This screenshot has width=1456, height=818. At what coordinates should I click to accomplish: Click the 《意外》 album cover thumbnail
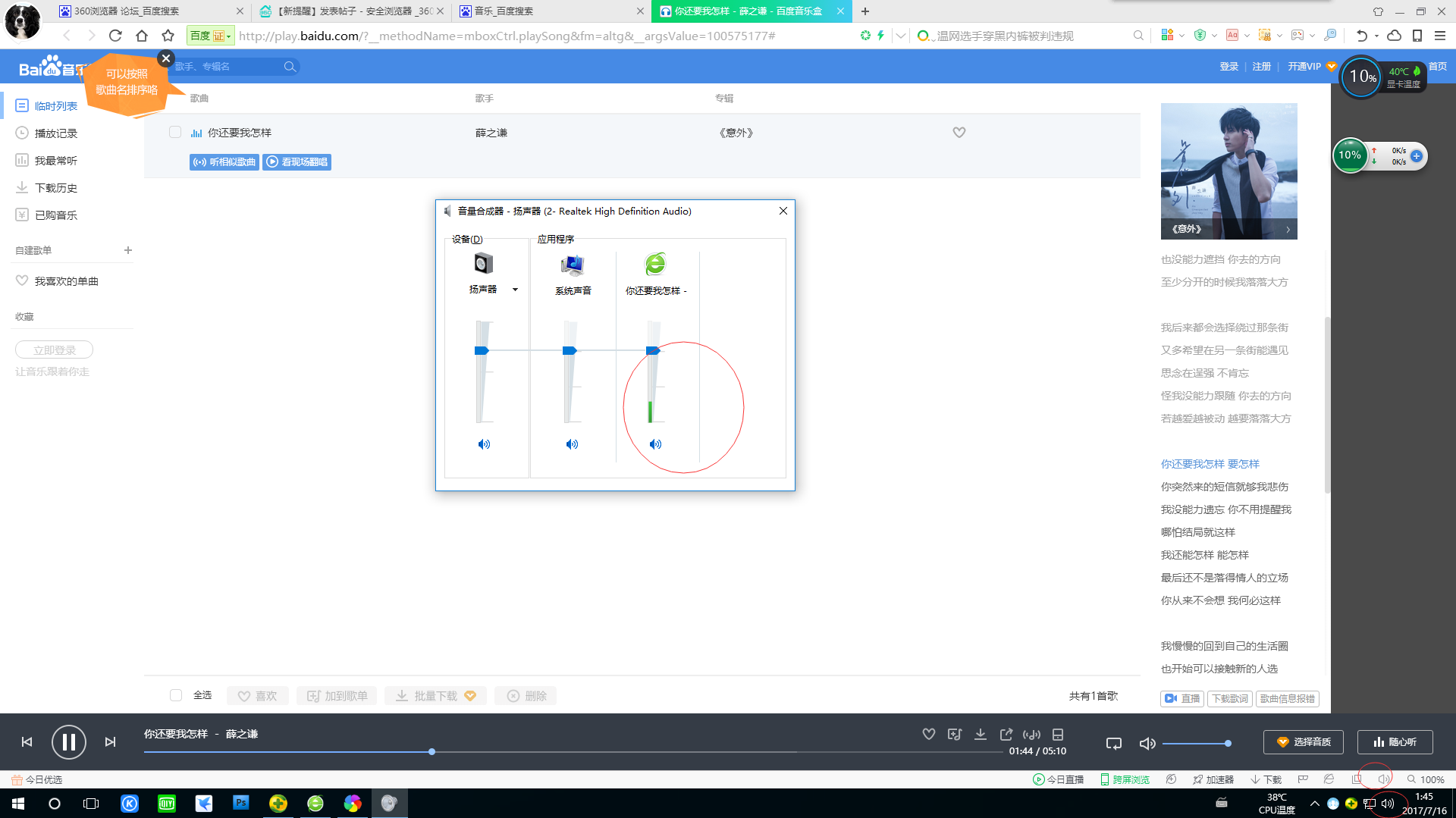(1228, 171)
